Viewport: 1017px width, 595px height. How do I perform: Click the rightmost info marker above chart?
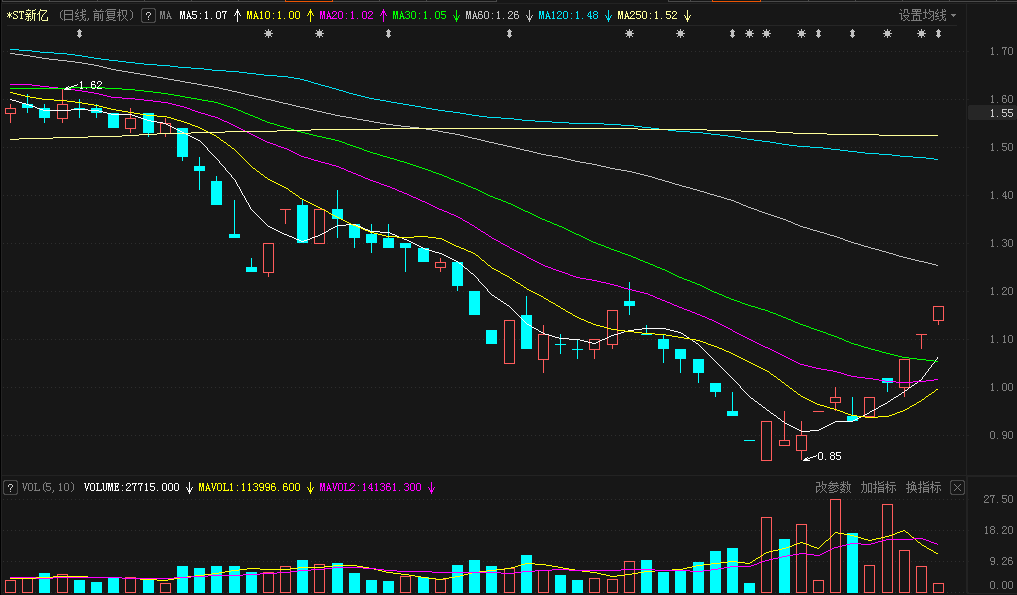[x=938, y=35]
